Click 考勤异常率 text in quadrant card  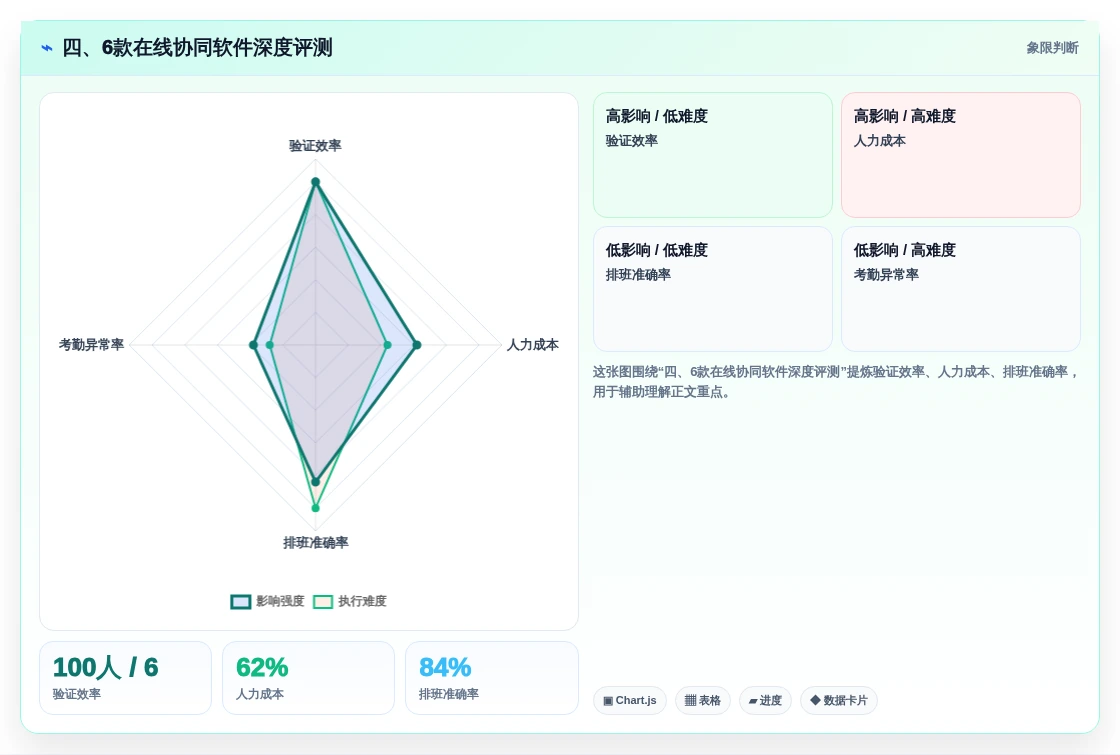(x=886, y=275)
